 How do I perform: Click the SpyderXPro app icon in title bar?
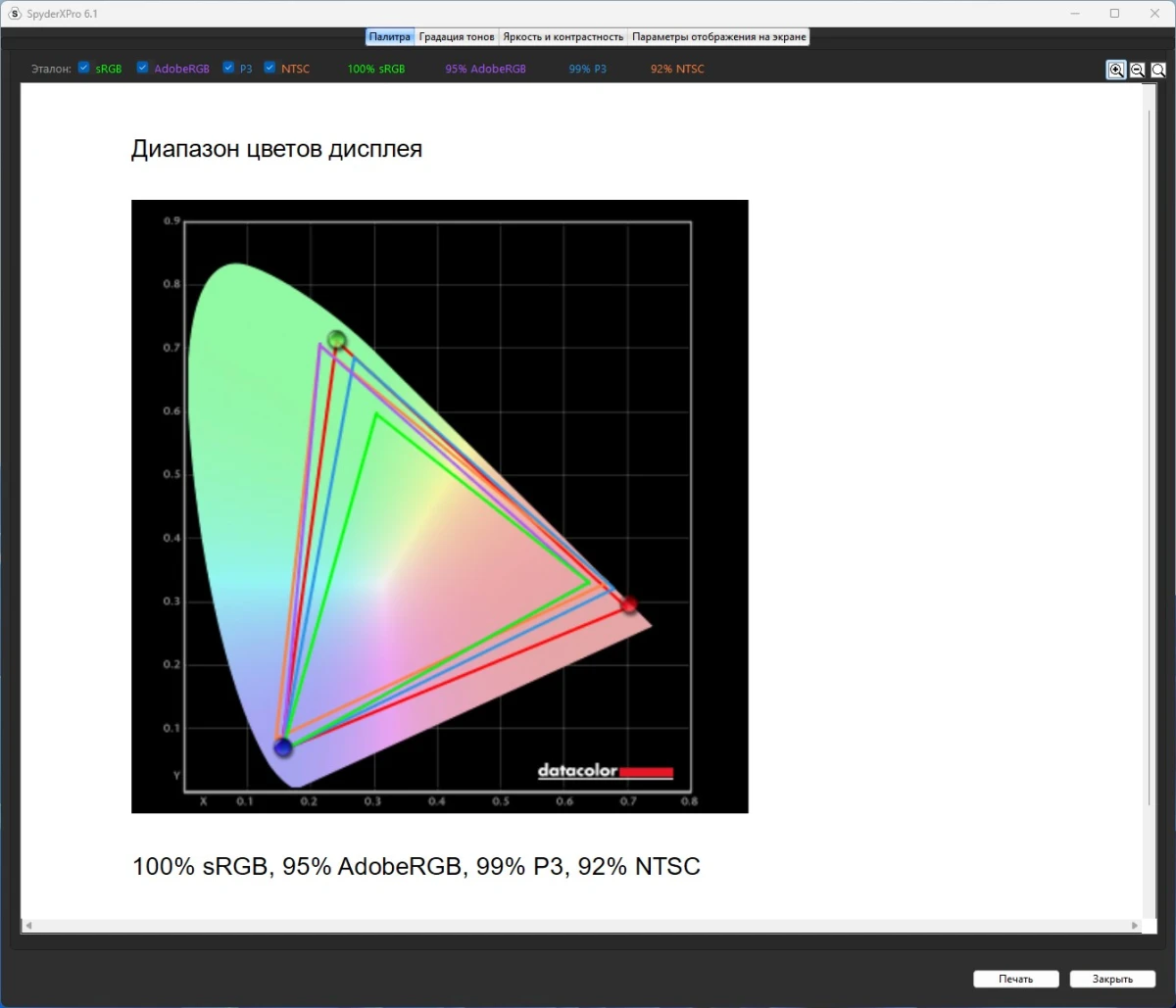pyautogui.click(x=15, y=14)
